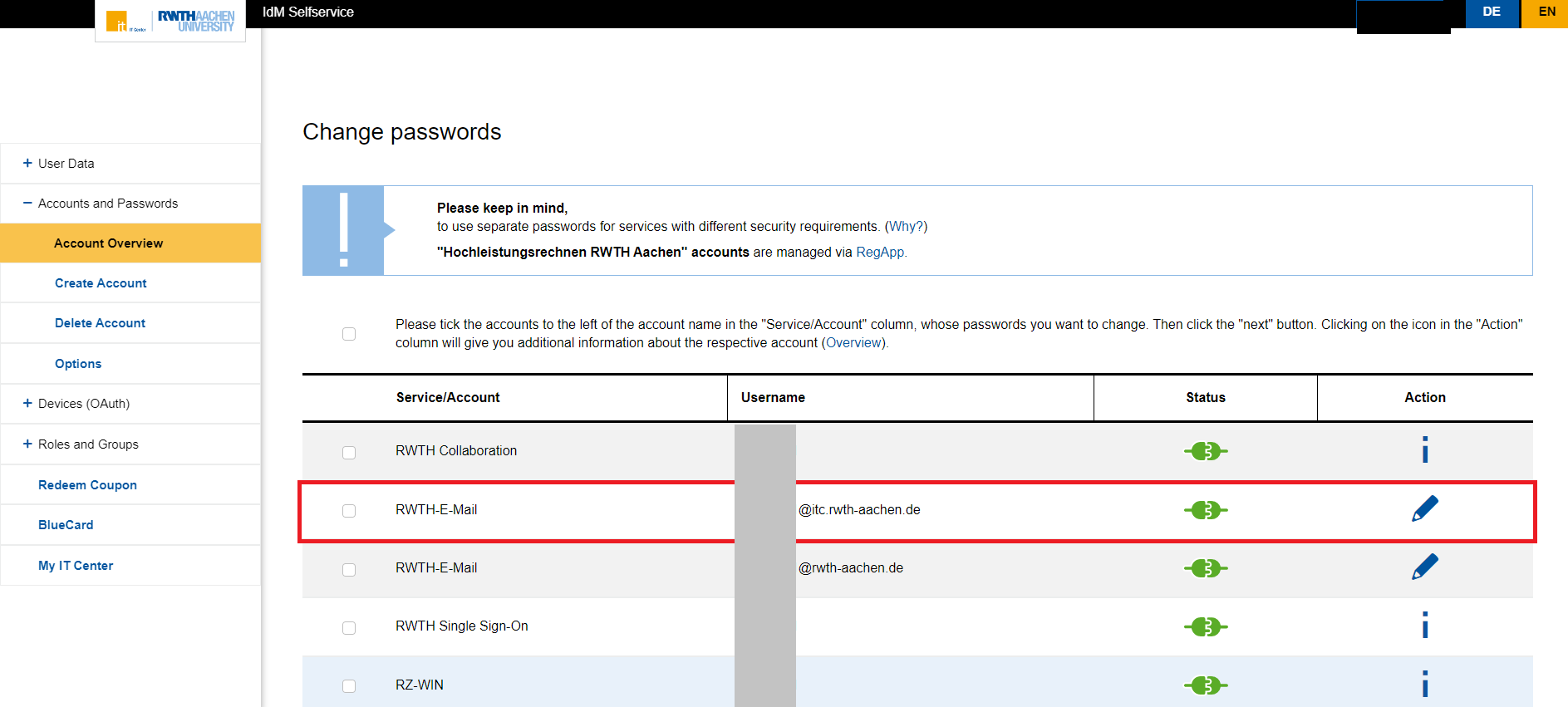Click Service/Account column header
This screenshot has height=707, width=1568.
(x=448, y=397)
